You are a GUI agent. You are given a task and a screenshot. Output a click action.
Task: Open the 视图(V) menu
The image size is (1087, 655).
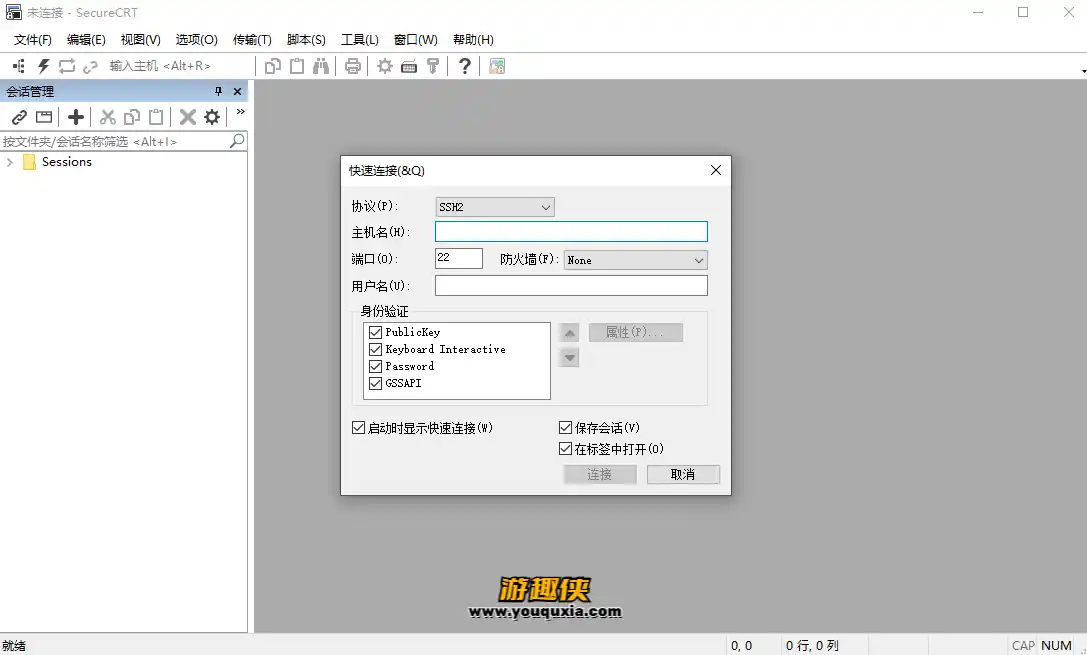(141, 40)
